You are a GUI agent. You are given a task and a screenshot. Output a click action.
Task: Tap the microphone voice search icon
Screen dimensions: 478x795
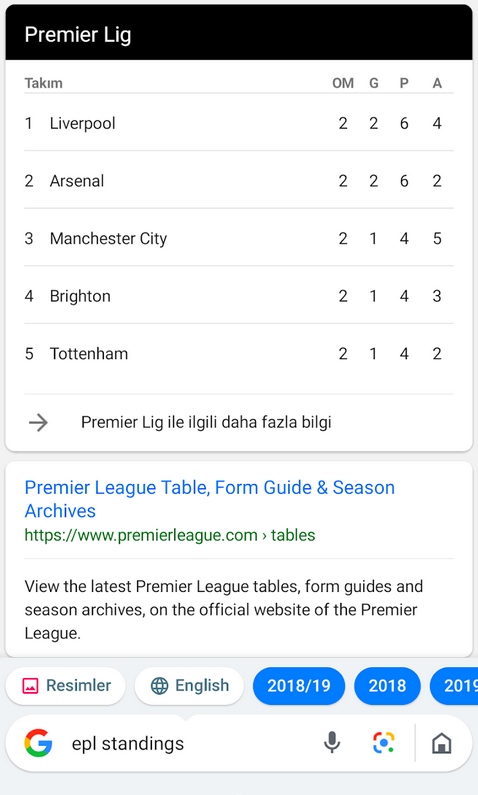pyautogui.click(x=332, y=743)
